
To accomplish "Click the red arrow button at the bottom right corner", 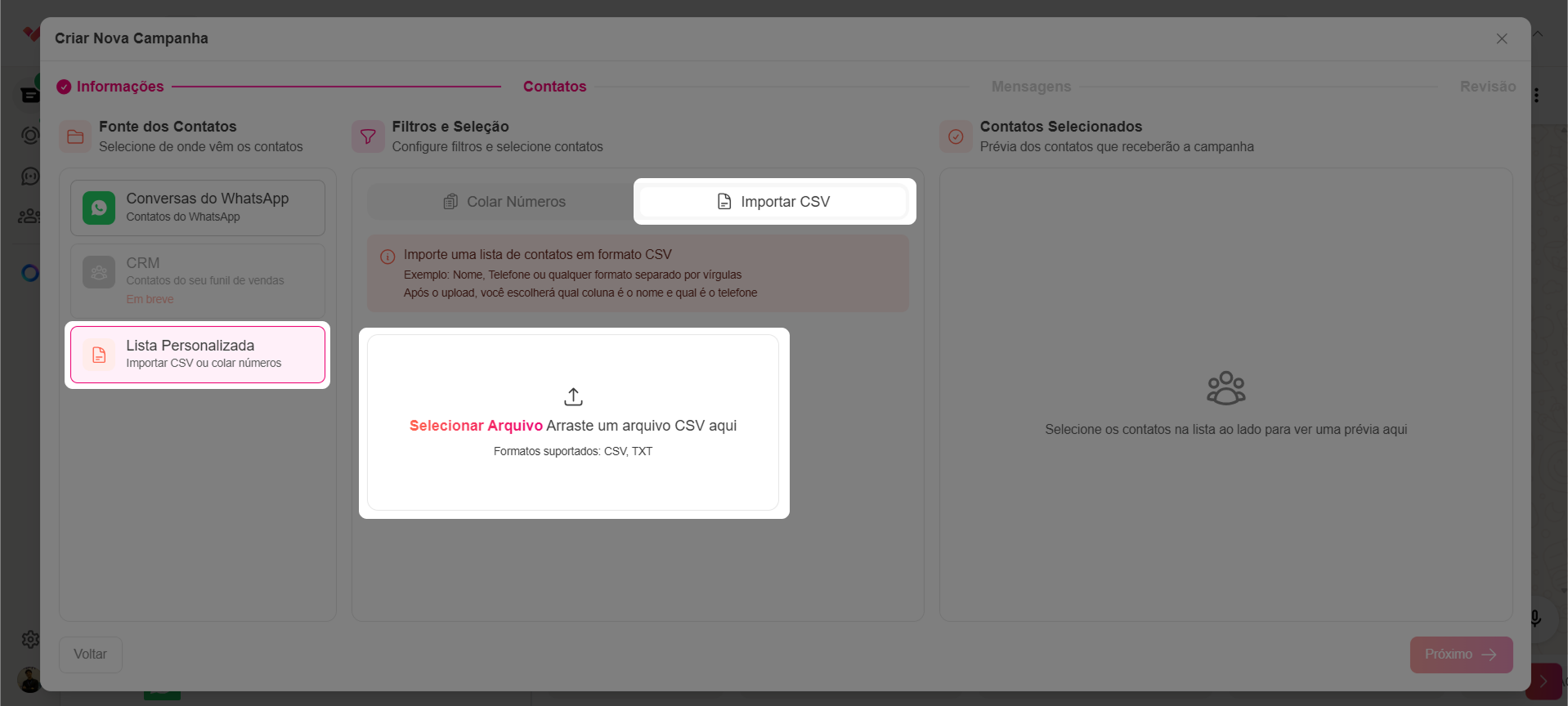I will coord(1543,681).
